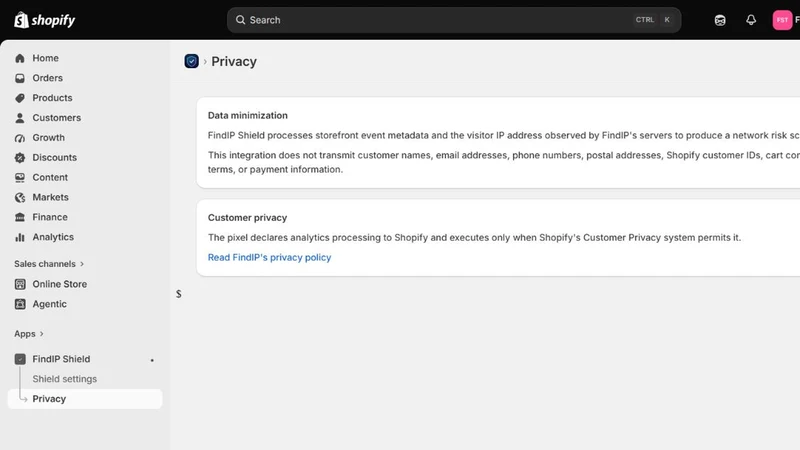This screenshot has width=800, height=450.
Task: Click the FindIP Shield breadcrumb icon
Action: click(x=191, y=61)
